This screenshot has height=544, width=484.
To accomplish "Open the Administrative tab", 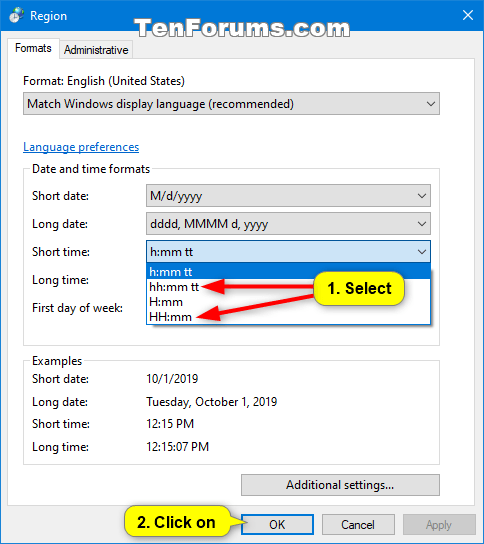I will (96, 50).
